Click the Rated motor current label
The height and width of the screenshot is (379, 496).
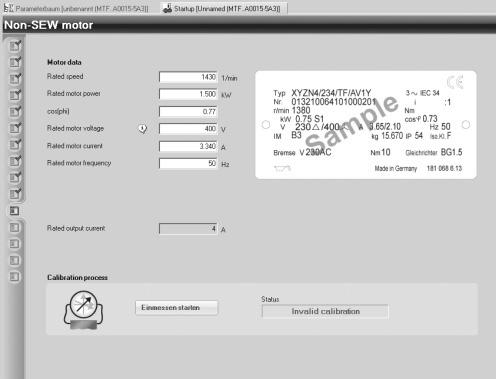coord(75,146)
